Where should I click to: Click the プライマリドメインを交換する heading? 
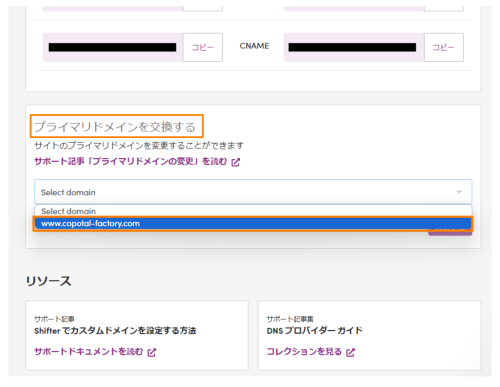tap(115, 127)
